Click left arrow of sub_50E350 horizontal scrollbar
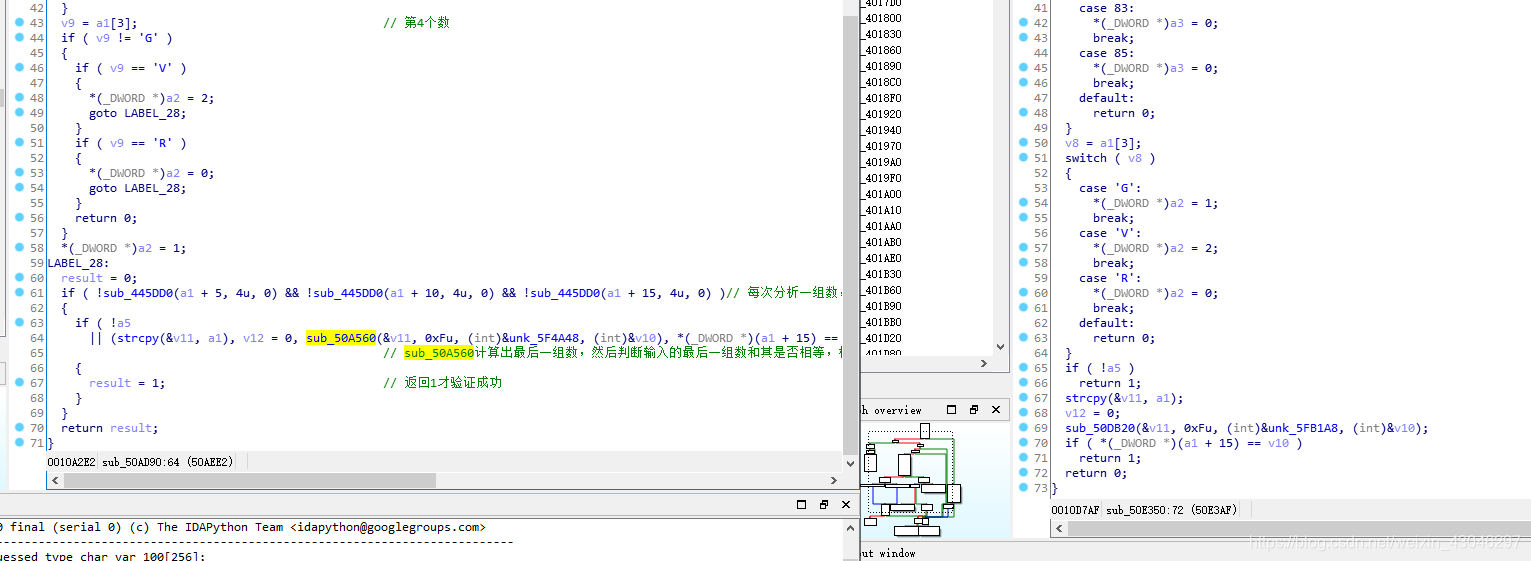This screenshot has width=1531, height=561. 1058,528
